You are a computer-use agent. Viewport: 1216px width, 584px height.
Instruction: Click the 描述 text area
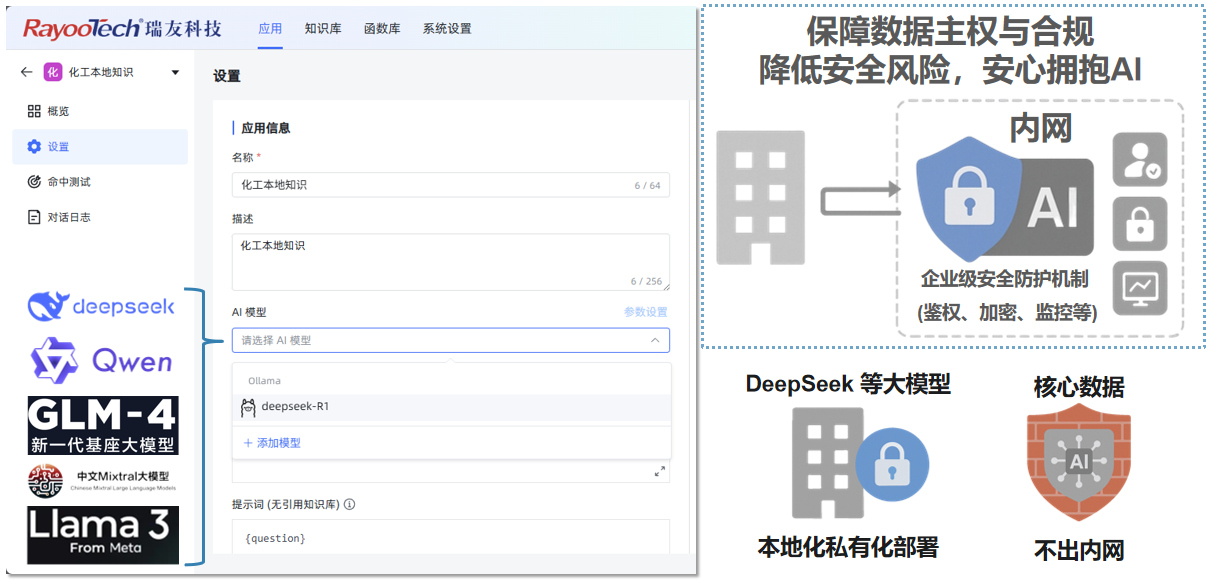[x=450, y=261]
